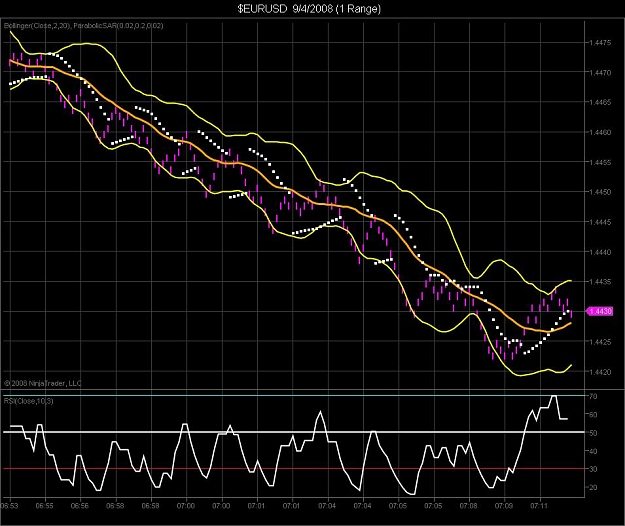Click the RSI scale value 60
Screen dimensions: 625x526
(593, 415)
